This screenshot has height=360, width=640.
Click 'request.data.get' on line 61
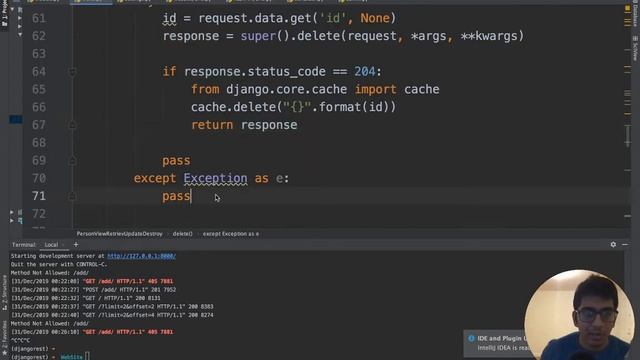pos(254,18)
